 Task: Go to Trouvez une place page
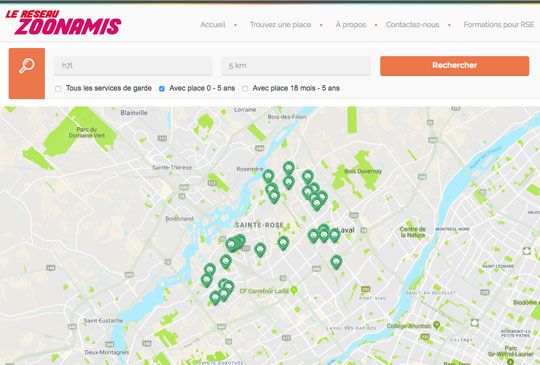click(x=280, y=25)
